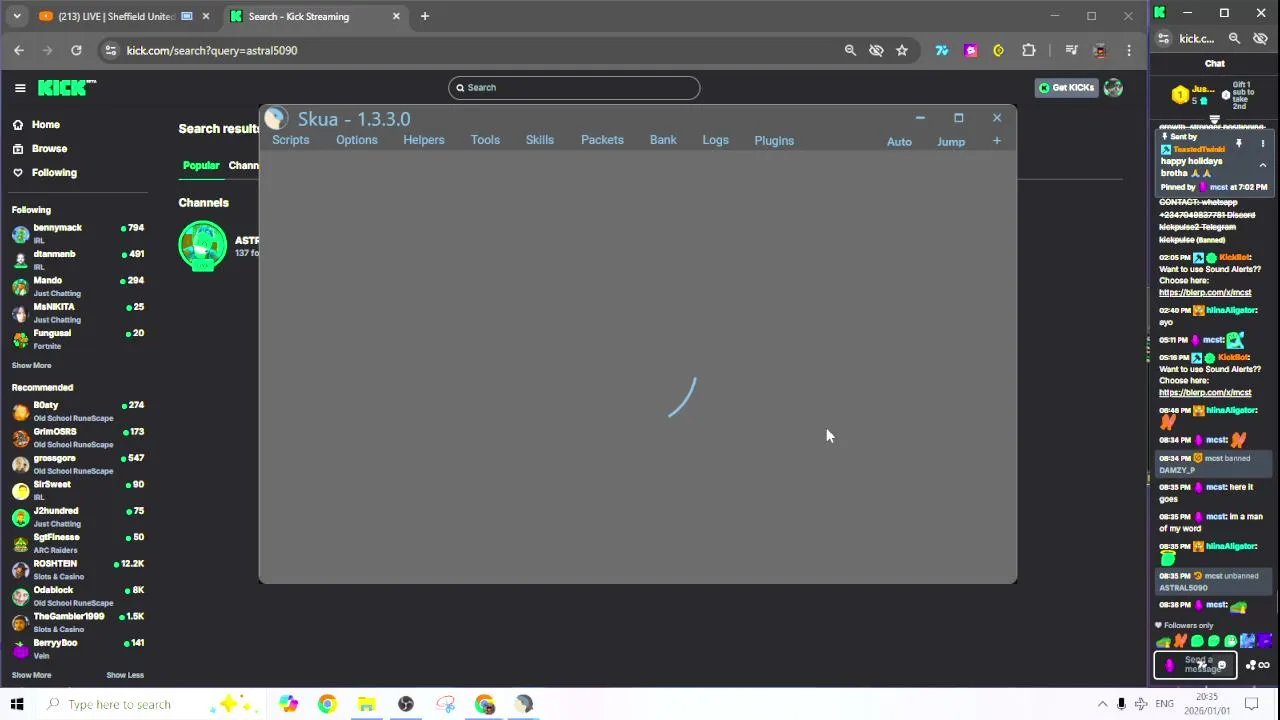The width and height of the screenshot is (1280, 720).
Task: Open the Scripts menu in Skua
Action: [x=290, y=140]
